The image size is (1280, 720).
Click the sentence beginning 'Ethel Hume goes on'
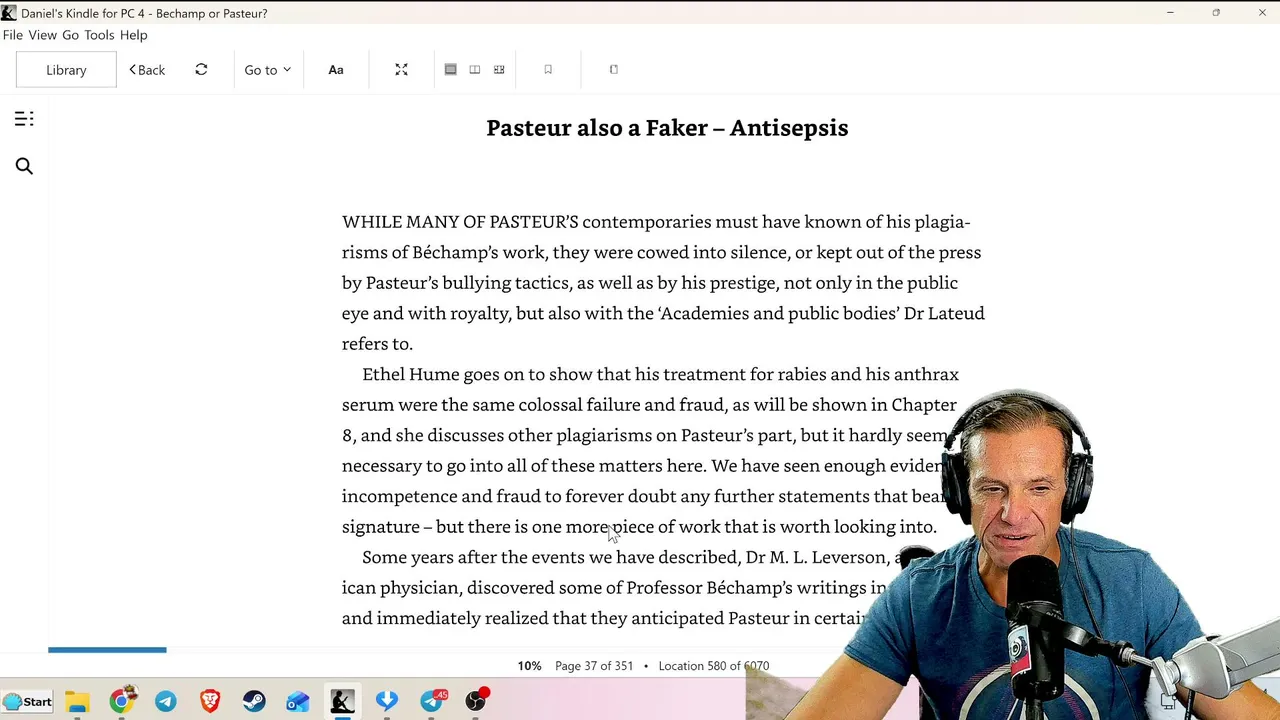click(650, 404)
